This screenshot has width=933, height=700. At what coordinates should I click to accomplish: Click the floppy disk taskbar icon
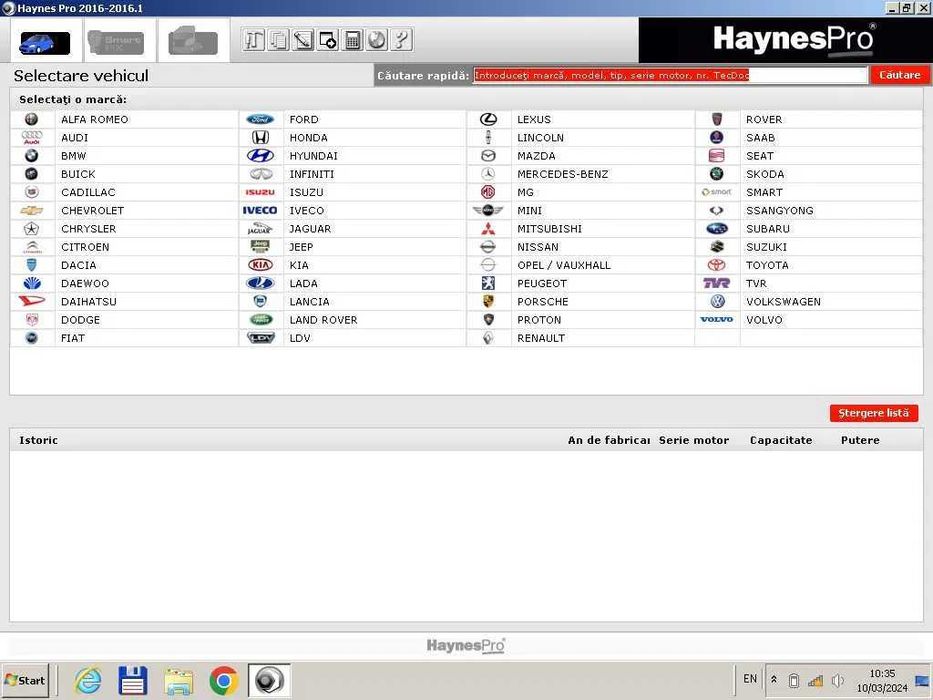click(133, 681)
